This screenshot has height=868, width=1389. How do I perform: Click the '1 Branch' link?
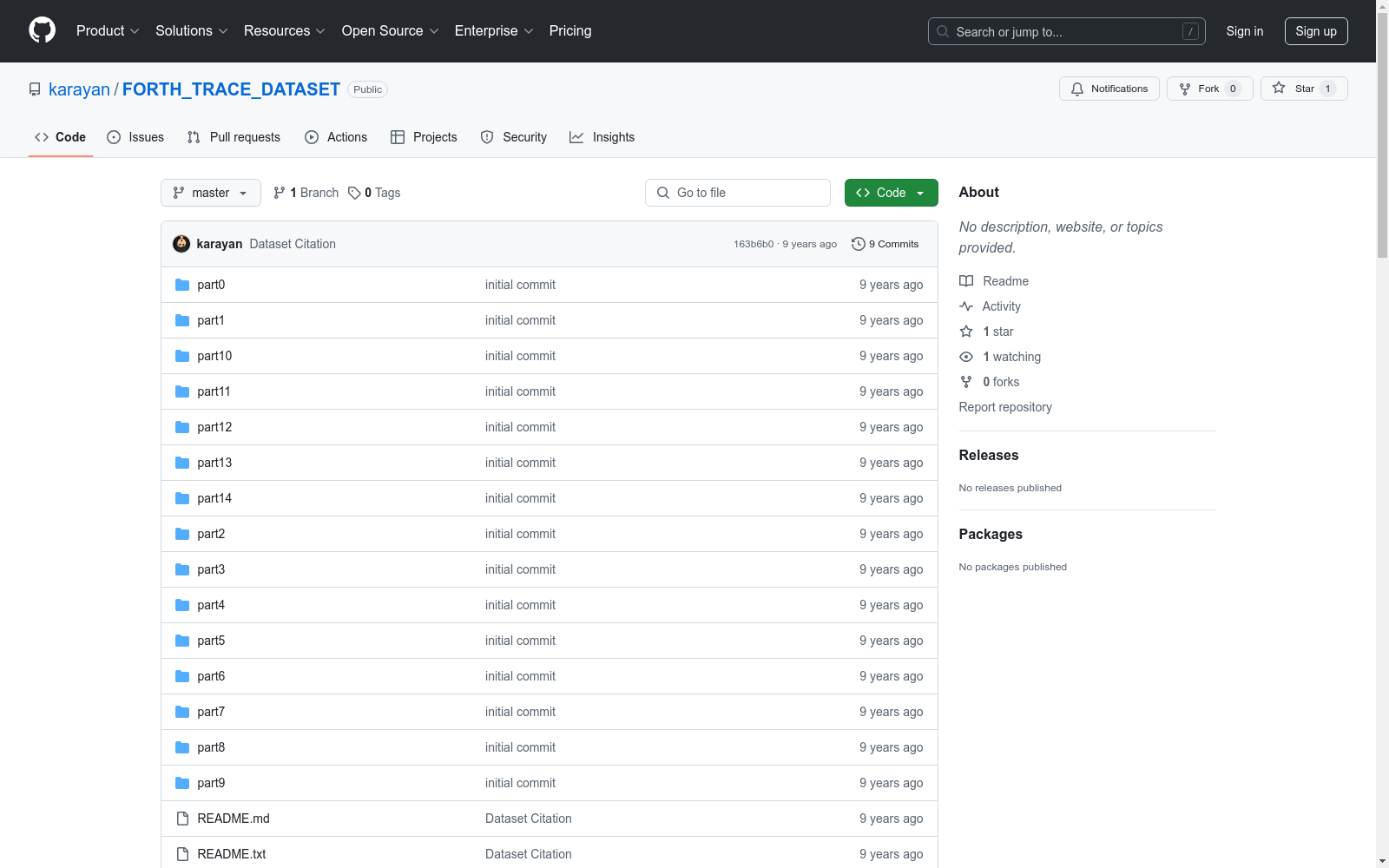tap(306, 193)
